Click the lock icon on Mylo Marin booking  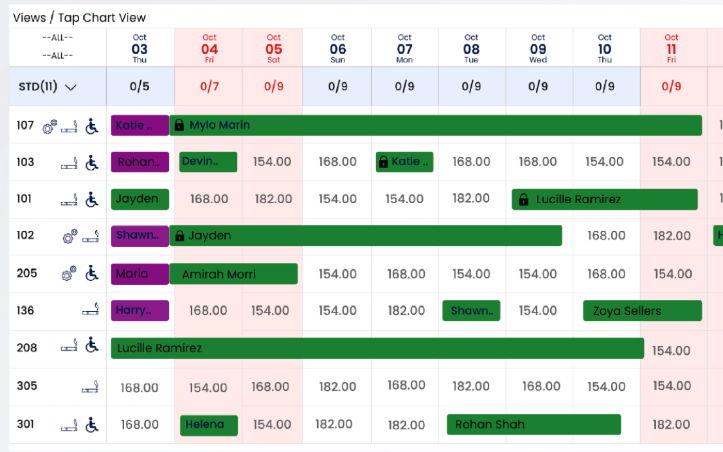pos(179,125)
